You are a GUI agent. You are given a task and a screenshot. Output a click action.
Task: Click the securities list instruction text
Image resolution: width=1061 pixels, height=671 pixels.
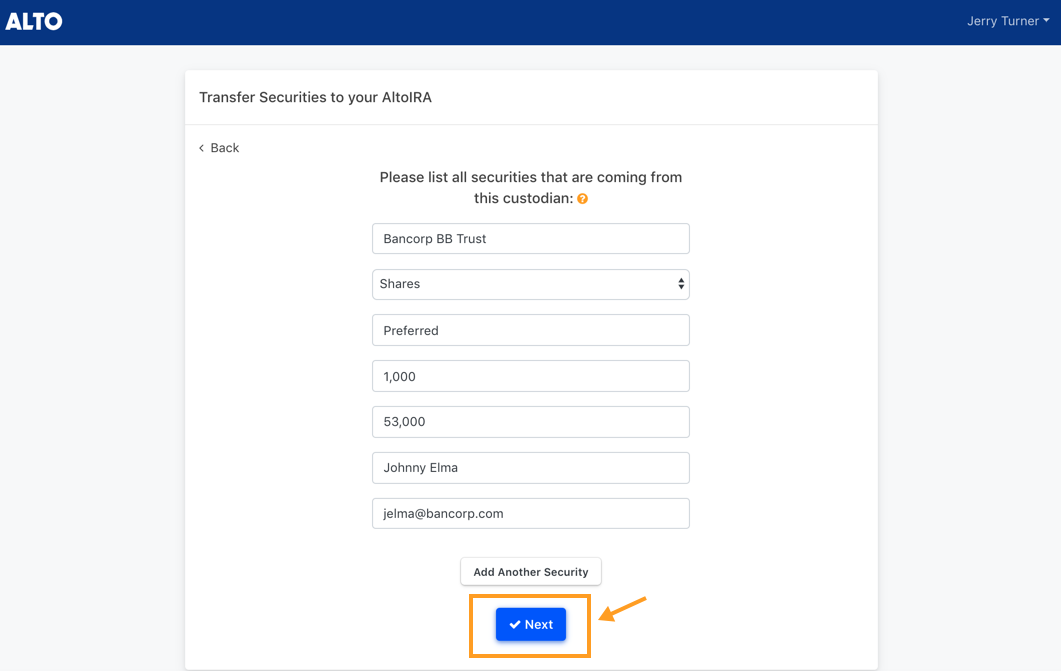(530, 187)
